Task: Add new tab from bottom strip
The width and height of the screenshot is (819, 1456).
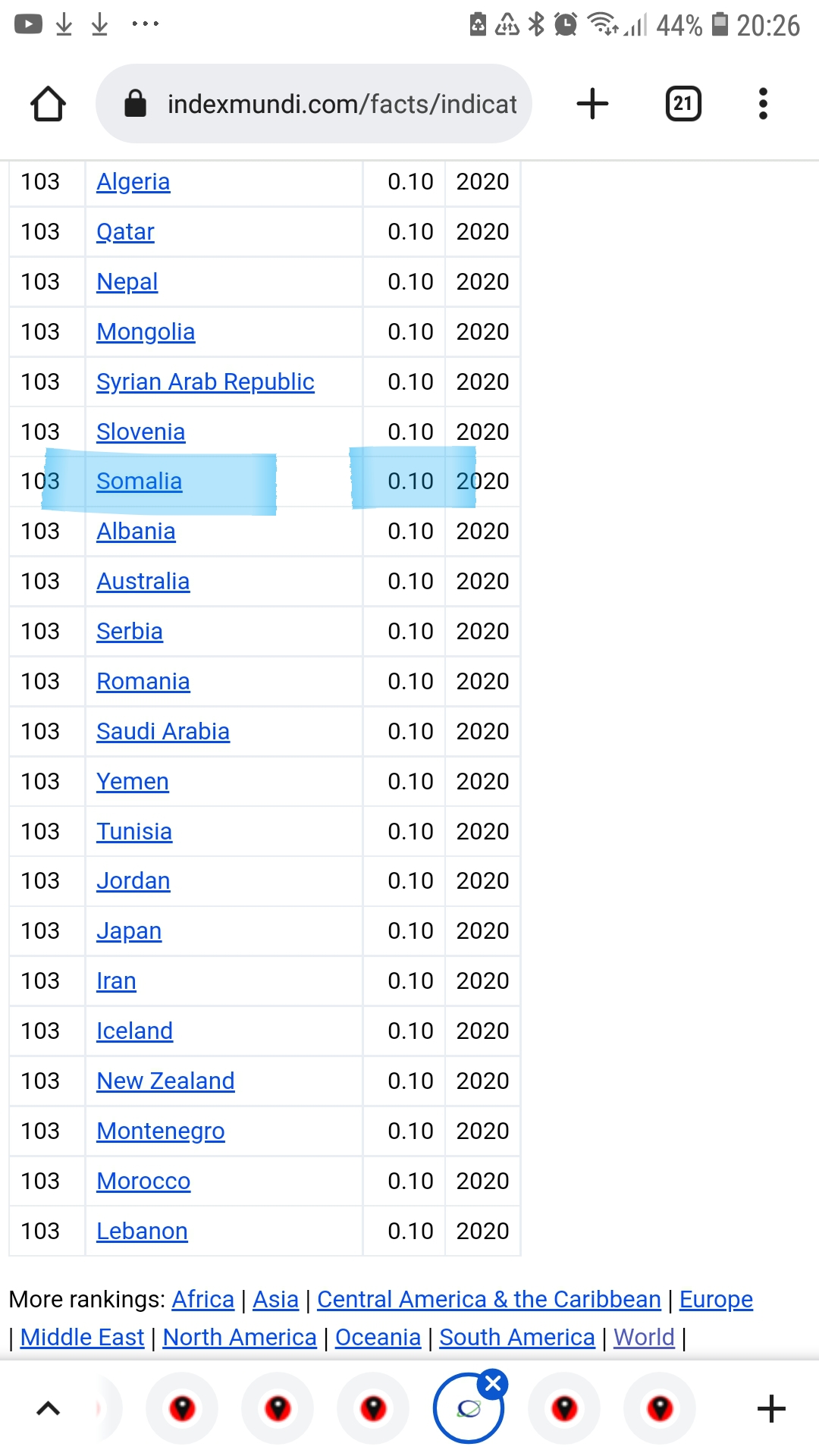Action: tap(771, 1409)
